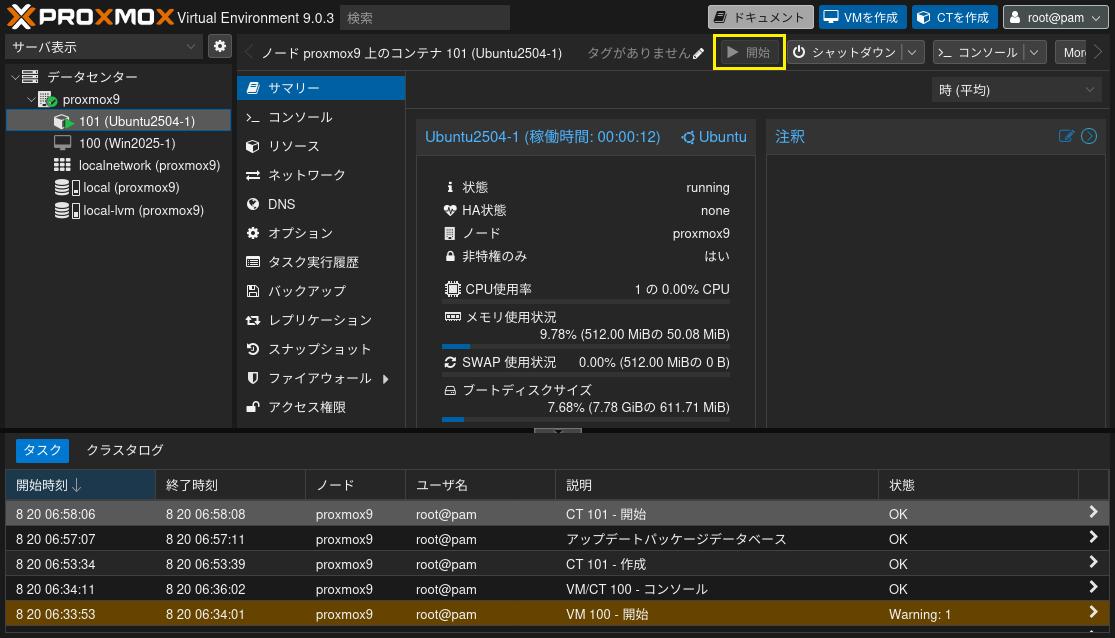This screenshot has height=638, width=1115.
Task: Click the Proxmox logo
Action: click(x=90, y=16)
